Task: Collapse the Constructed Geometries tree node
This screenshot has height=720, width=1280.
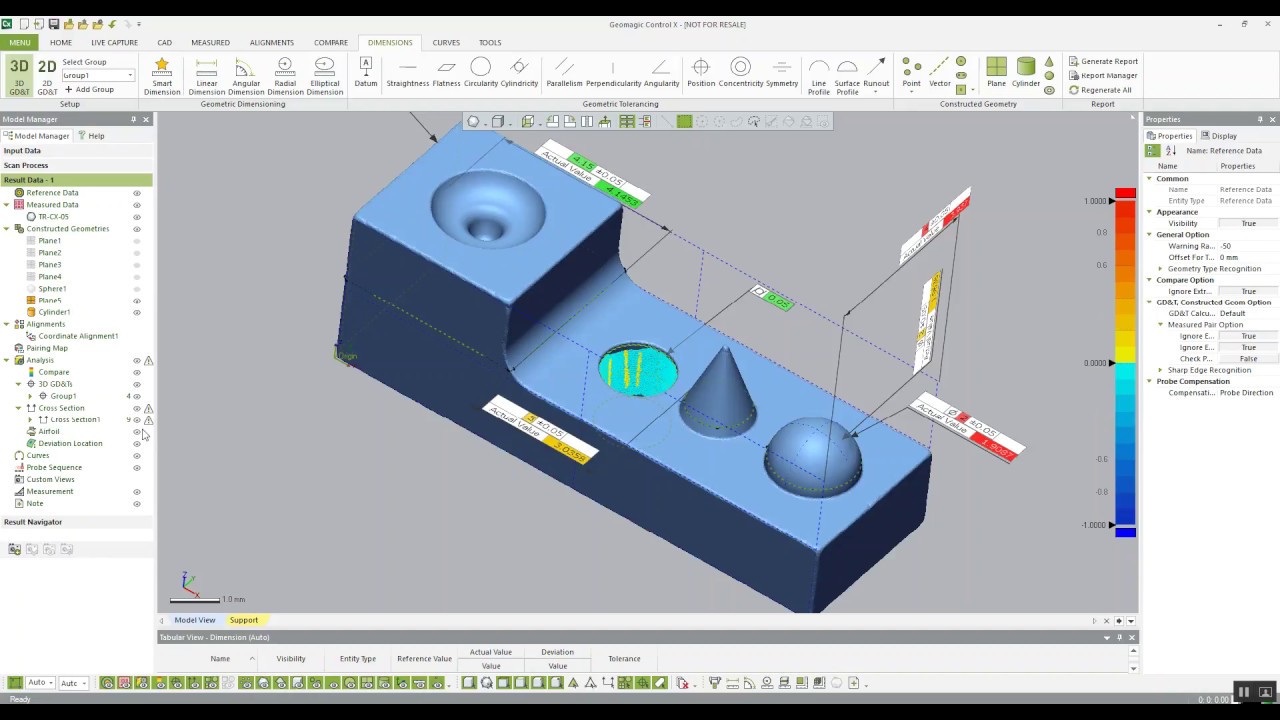Action: point(6,229)
